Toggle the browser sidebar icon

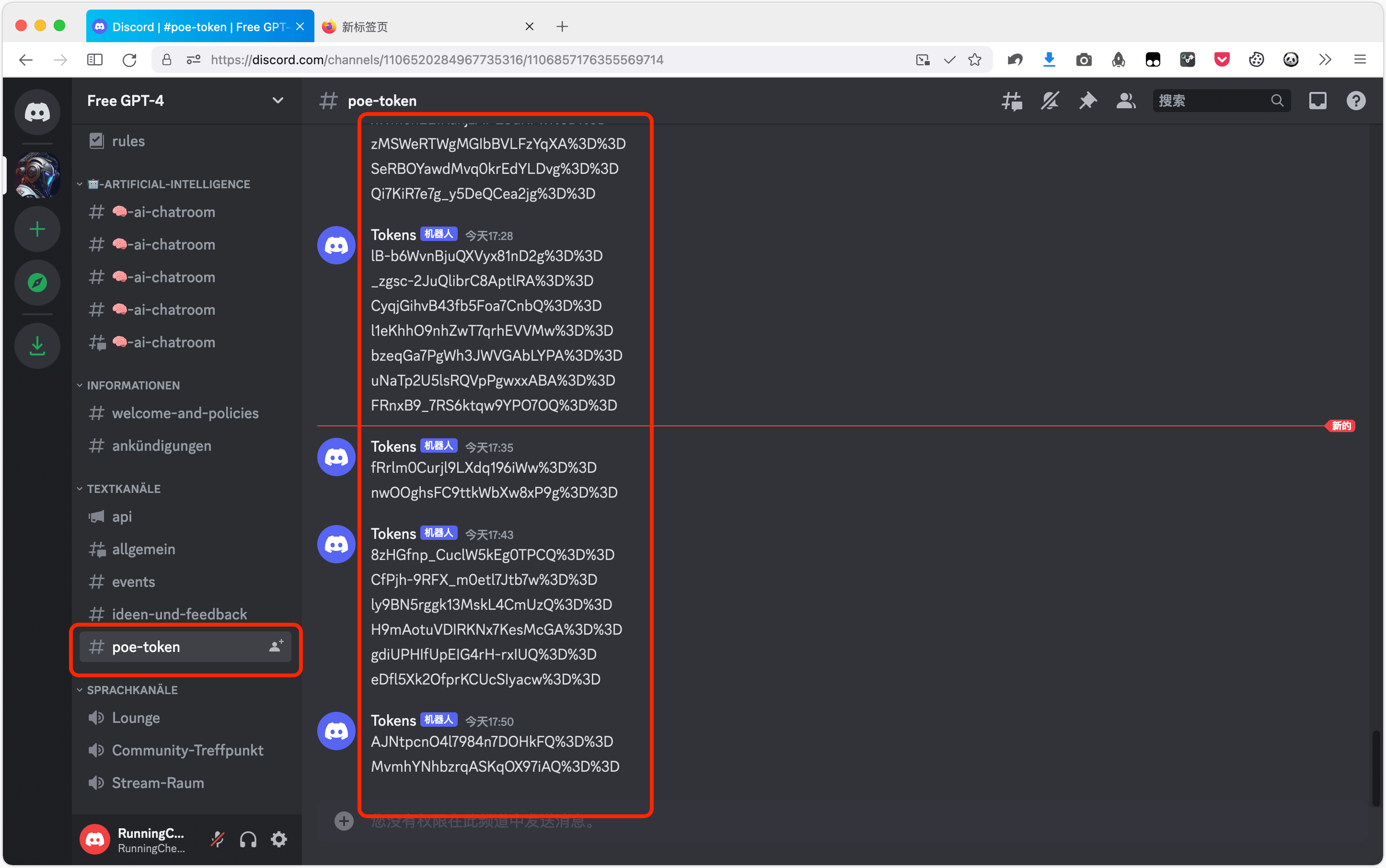[x=95, y=60]
